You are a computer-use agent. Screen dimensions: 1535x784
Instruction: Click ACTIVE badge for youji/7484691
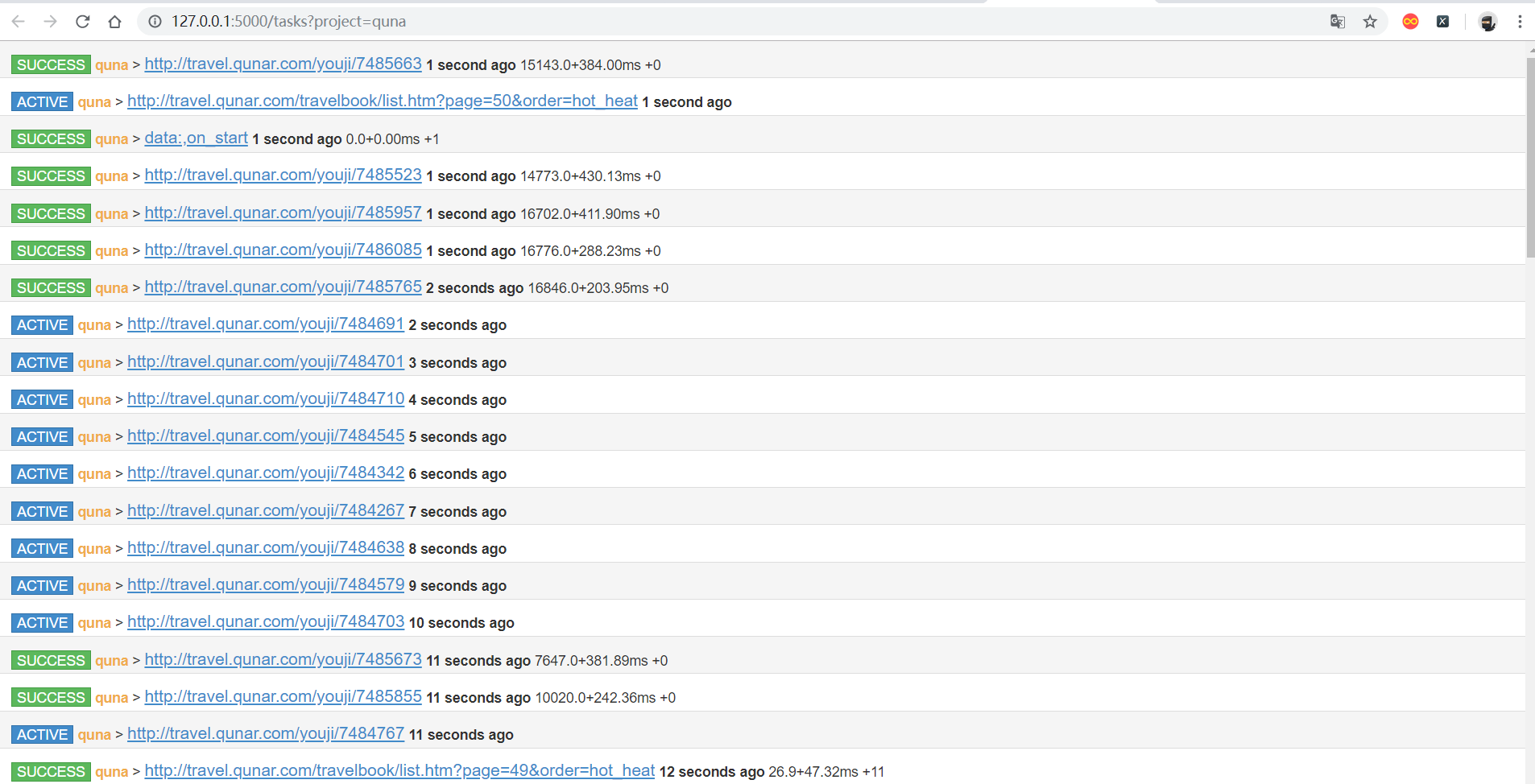coord(42,324)
